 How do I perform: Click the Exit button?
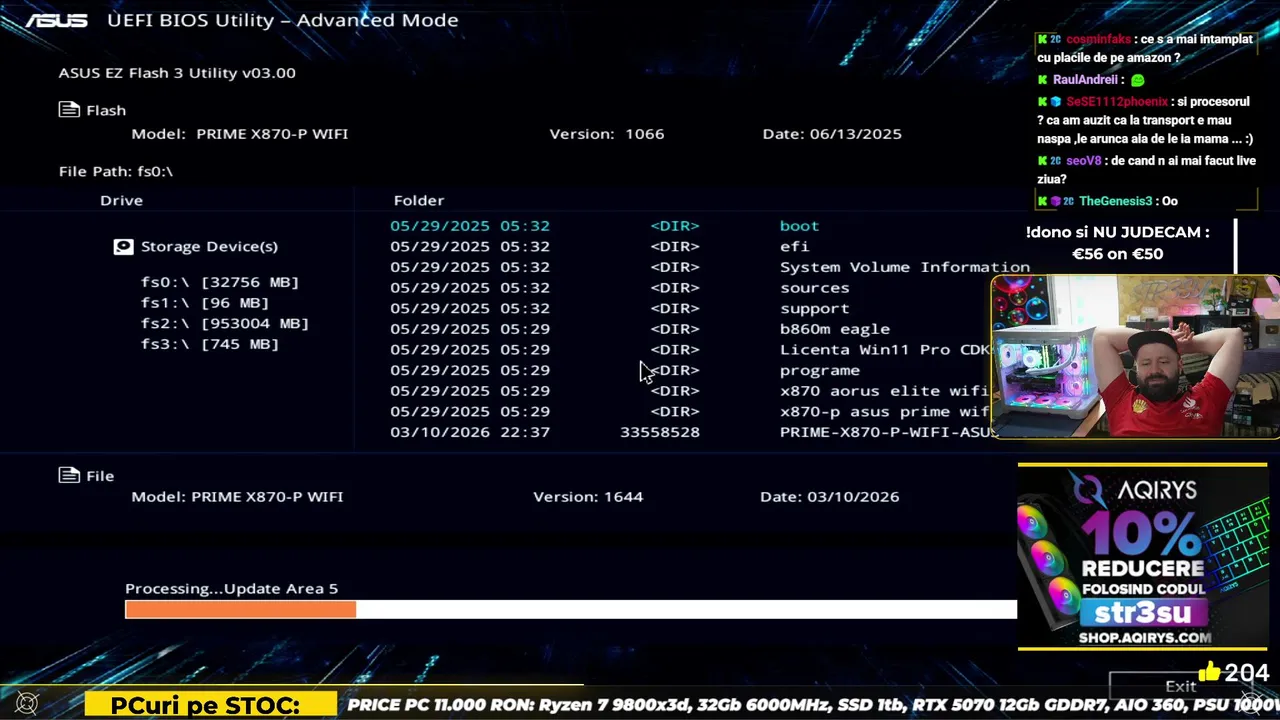point(1181,686)
